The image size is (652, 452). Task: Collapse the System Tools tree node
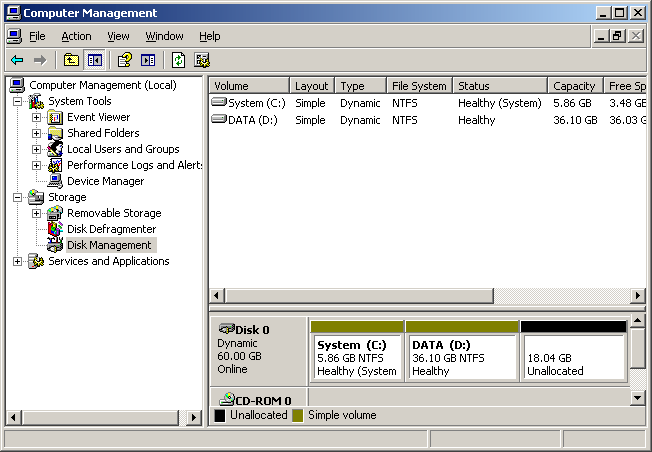point(17,101)
